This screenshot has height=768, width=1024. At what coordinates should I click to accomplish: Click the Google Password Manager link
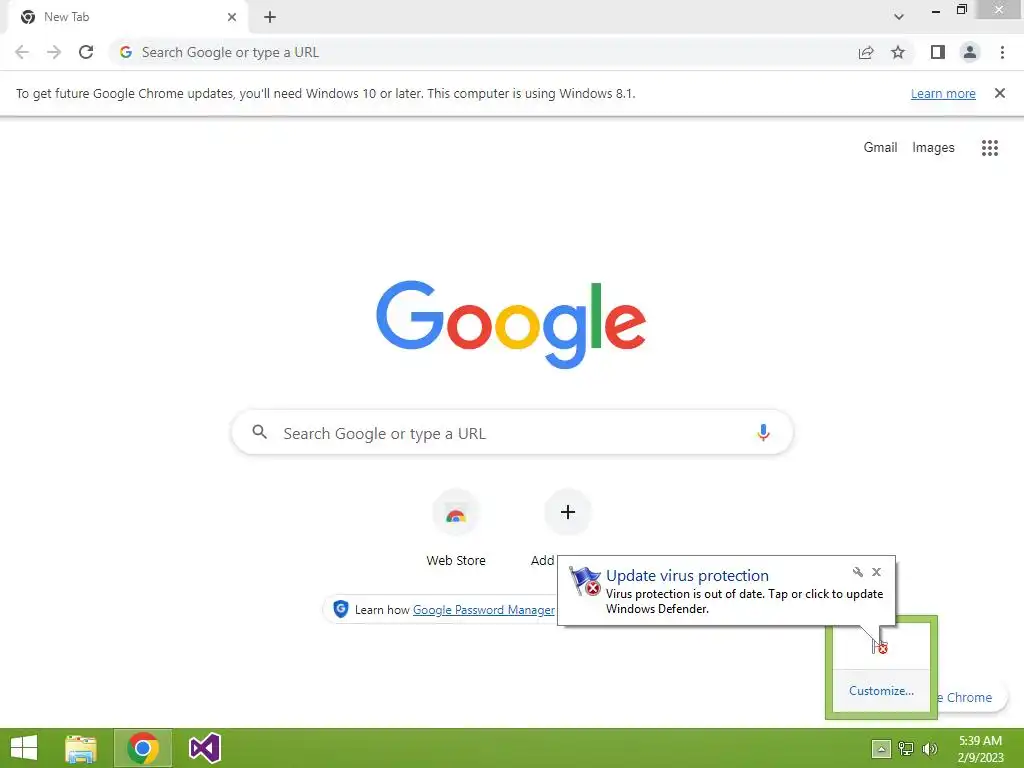[x=484, y=610]
